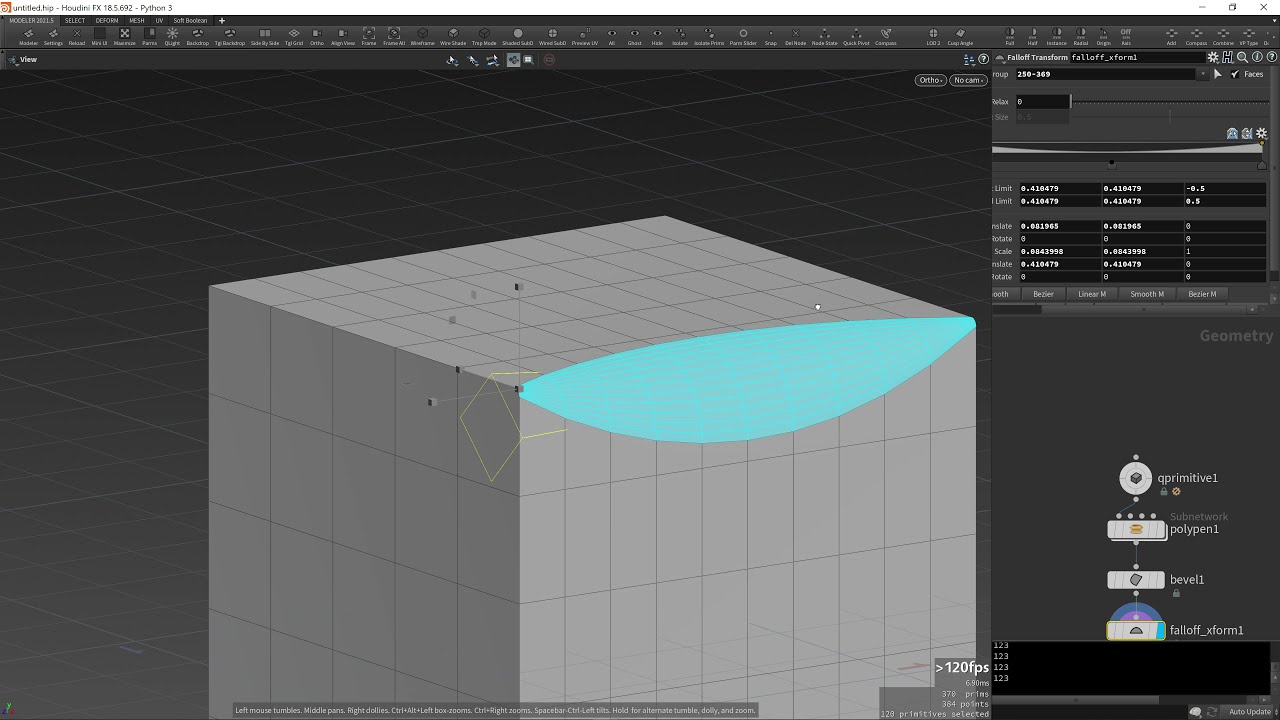Open the No cam camera dropdown
The height and width of the screenshot is (720, 1280).
[x=967, y=80]
